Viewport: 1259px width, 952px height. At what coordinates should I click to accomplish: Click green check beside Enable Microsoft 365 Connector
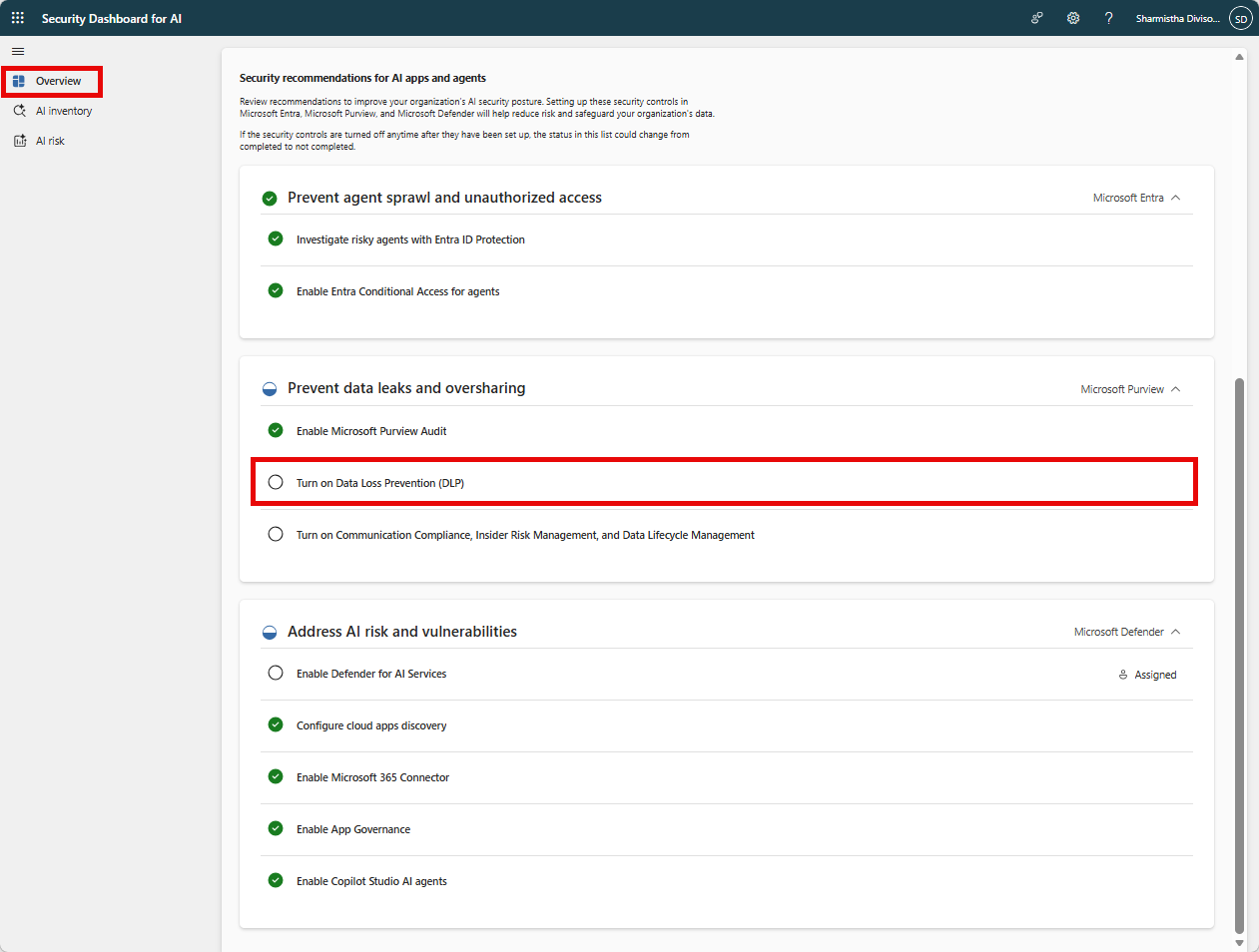(x=276, y=776)
